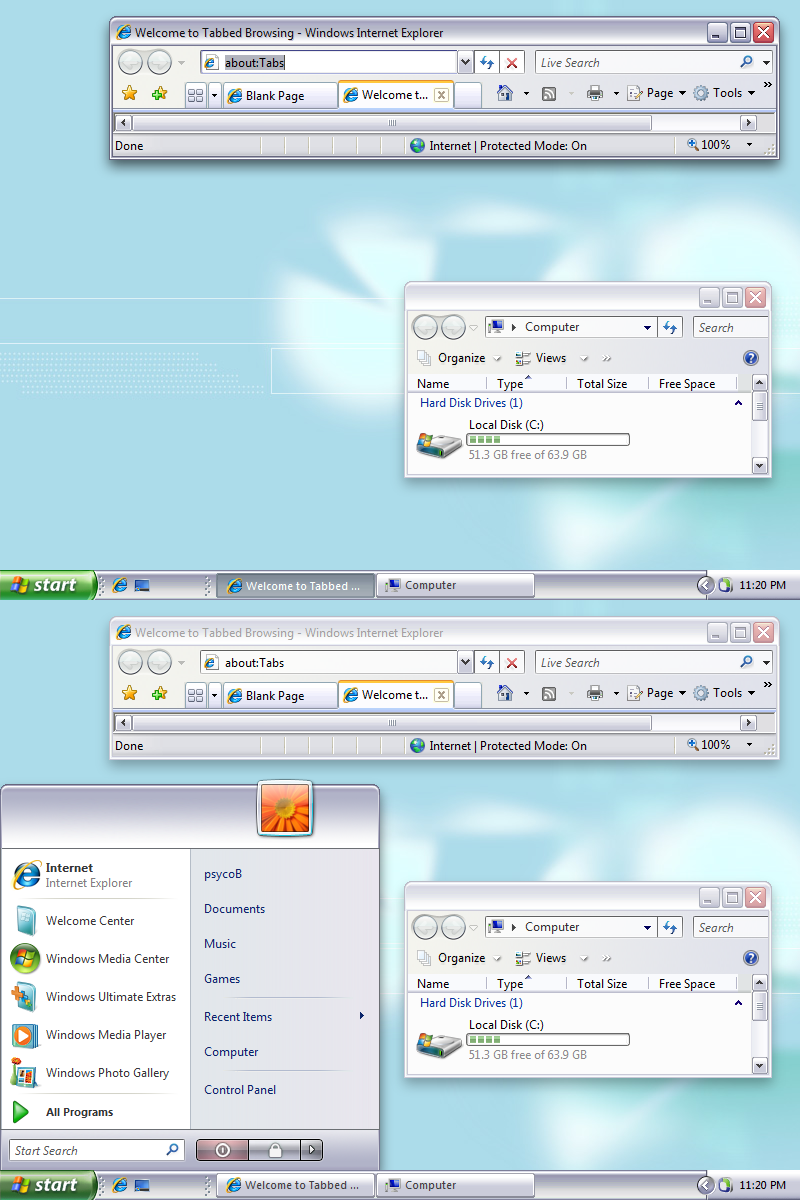Click Home icon in lower IE toolbar
800x1200 pixels.
pos(505,693)
